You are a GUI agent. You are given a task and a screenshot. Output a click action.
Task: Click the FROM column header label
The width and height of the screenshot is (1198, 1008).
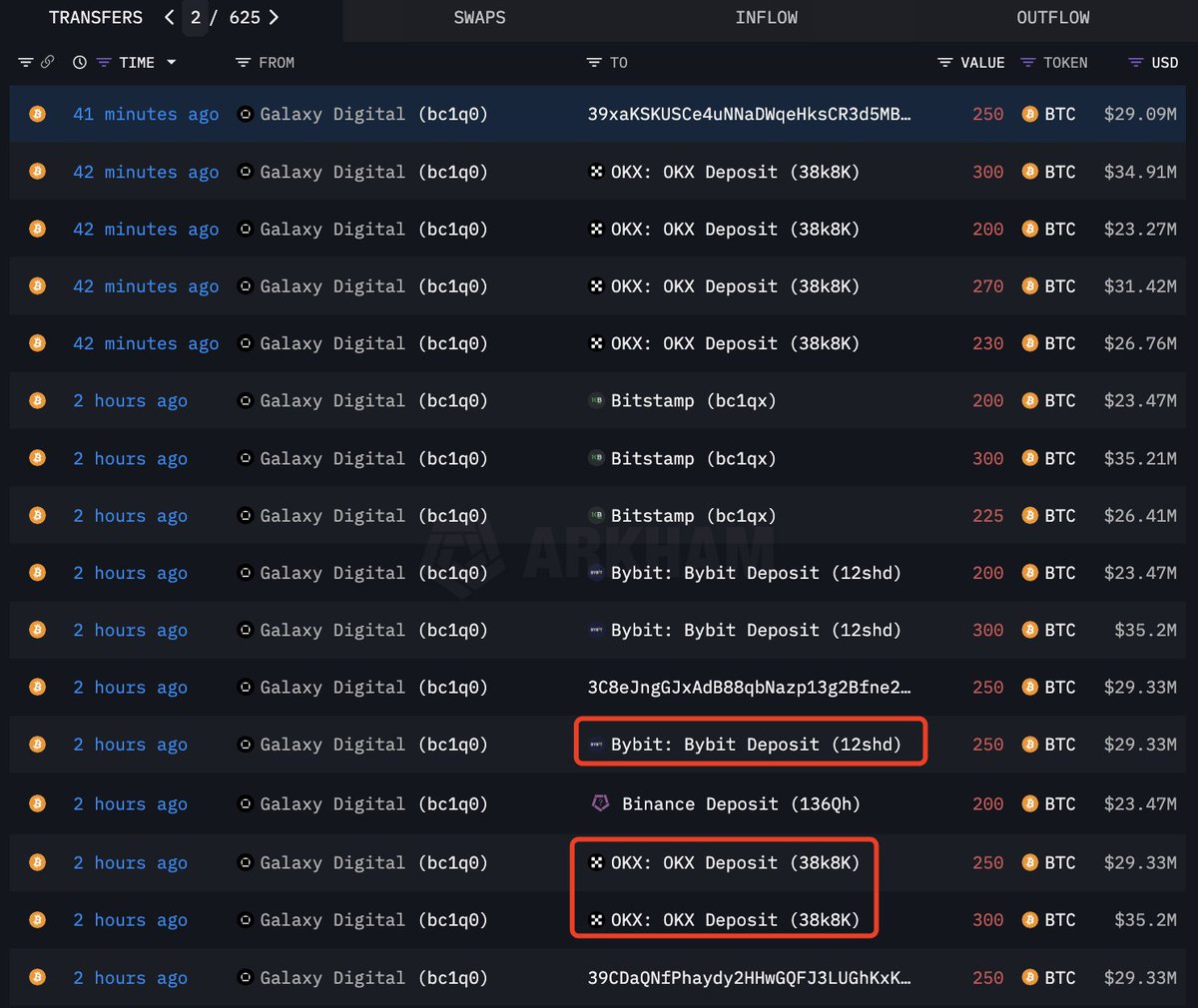[277, 62]
